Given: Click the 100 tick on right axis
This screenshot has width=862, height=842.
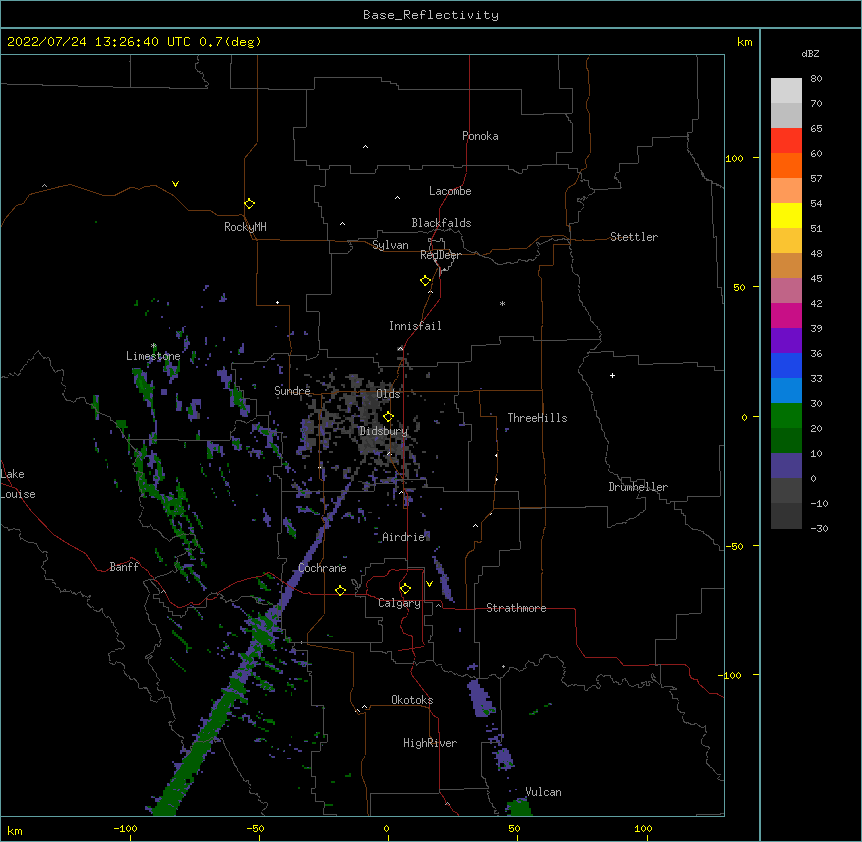Looking at the screenshot, I should (x=734, y=158).
